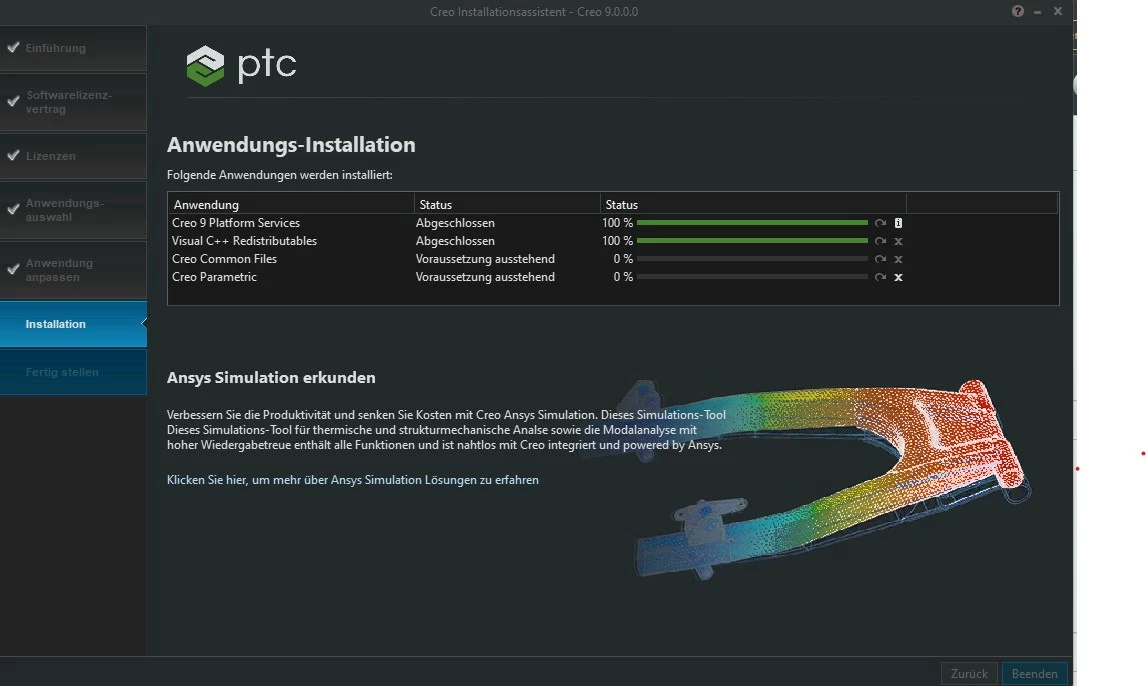Click Voraussetzung ausstehend for Creo Common Files

tap(485, 259)
